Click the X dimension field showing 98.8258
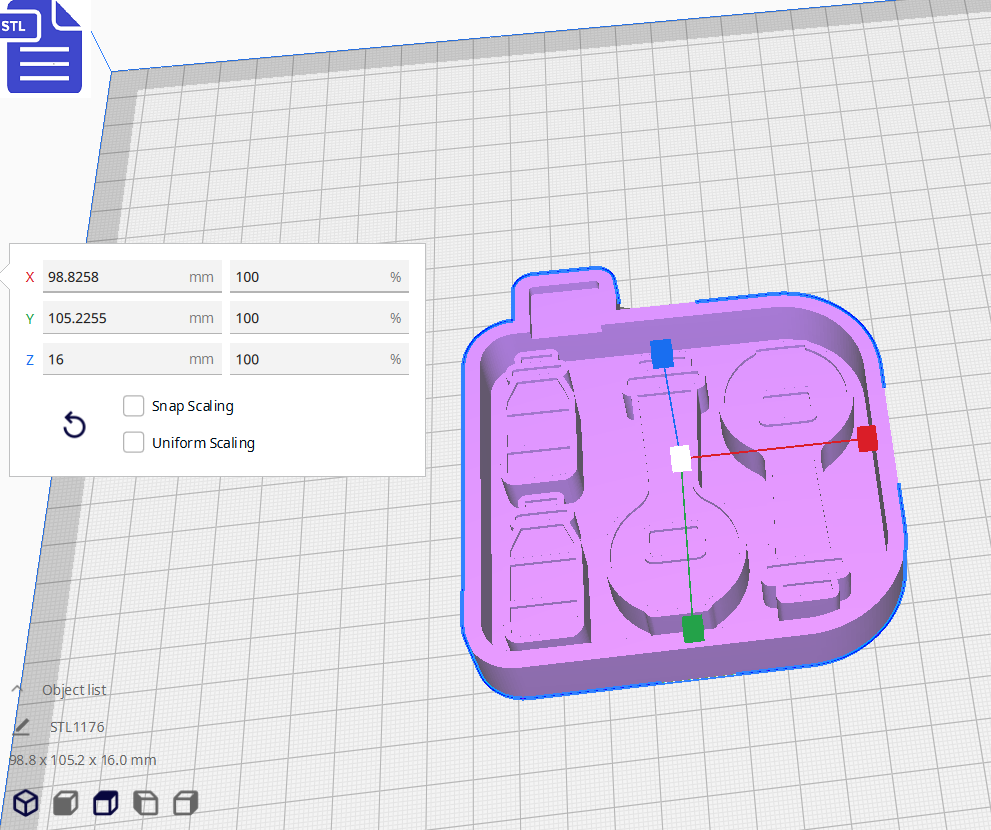The image size is (991, 830). (x=131, y=277)
